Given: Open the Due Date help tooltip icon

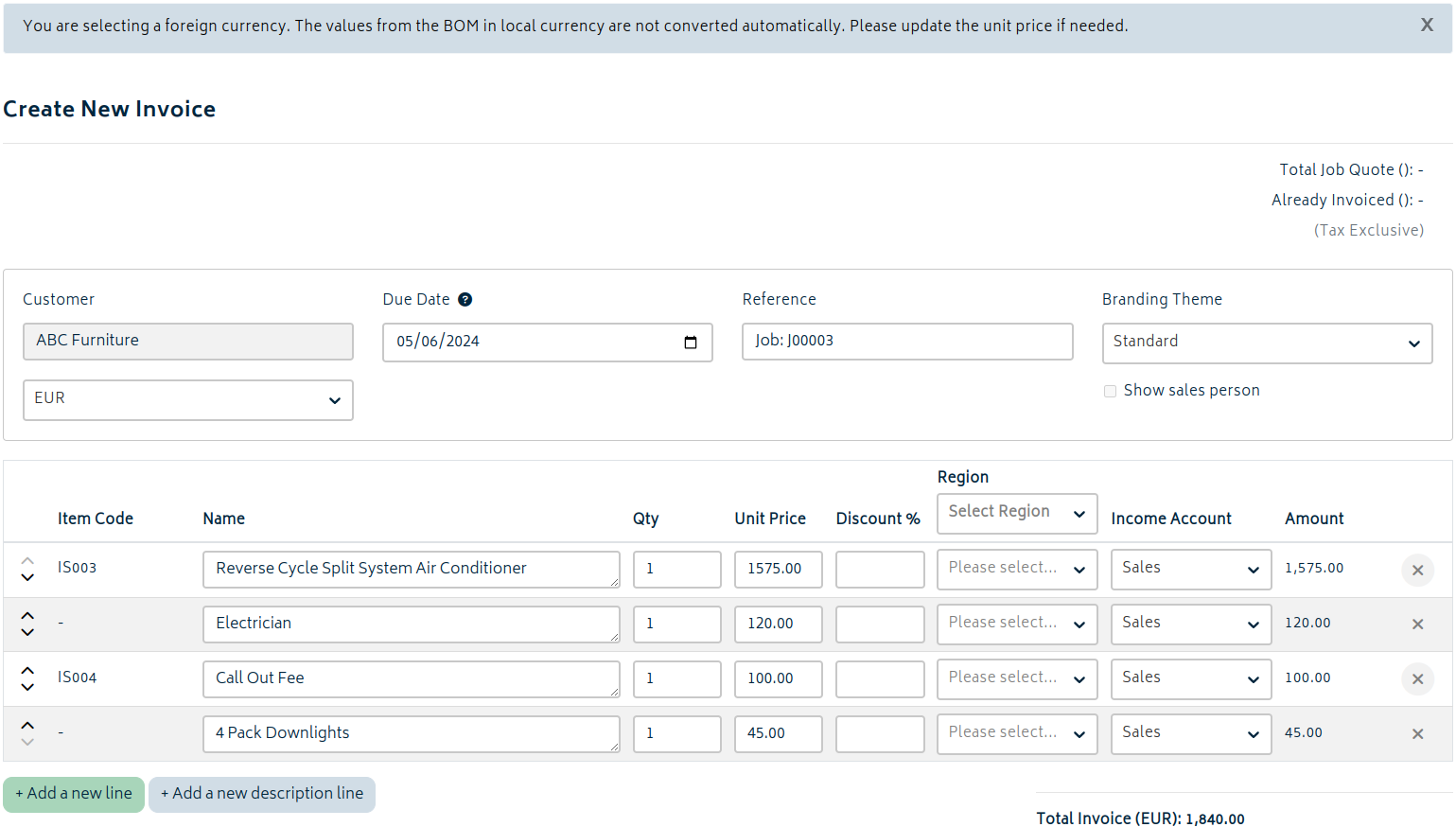Looking at the screenshot, I should click(465, 299).
